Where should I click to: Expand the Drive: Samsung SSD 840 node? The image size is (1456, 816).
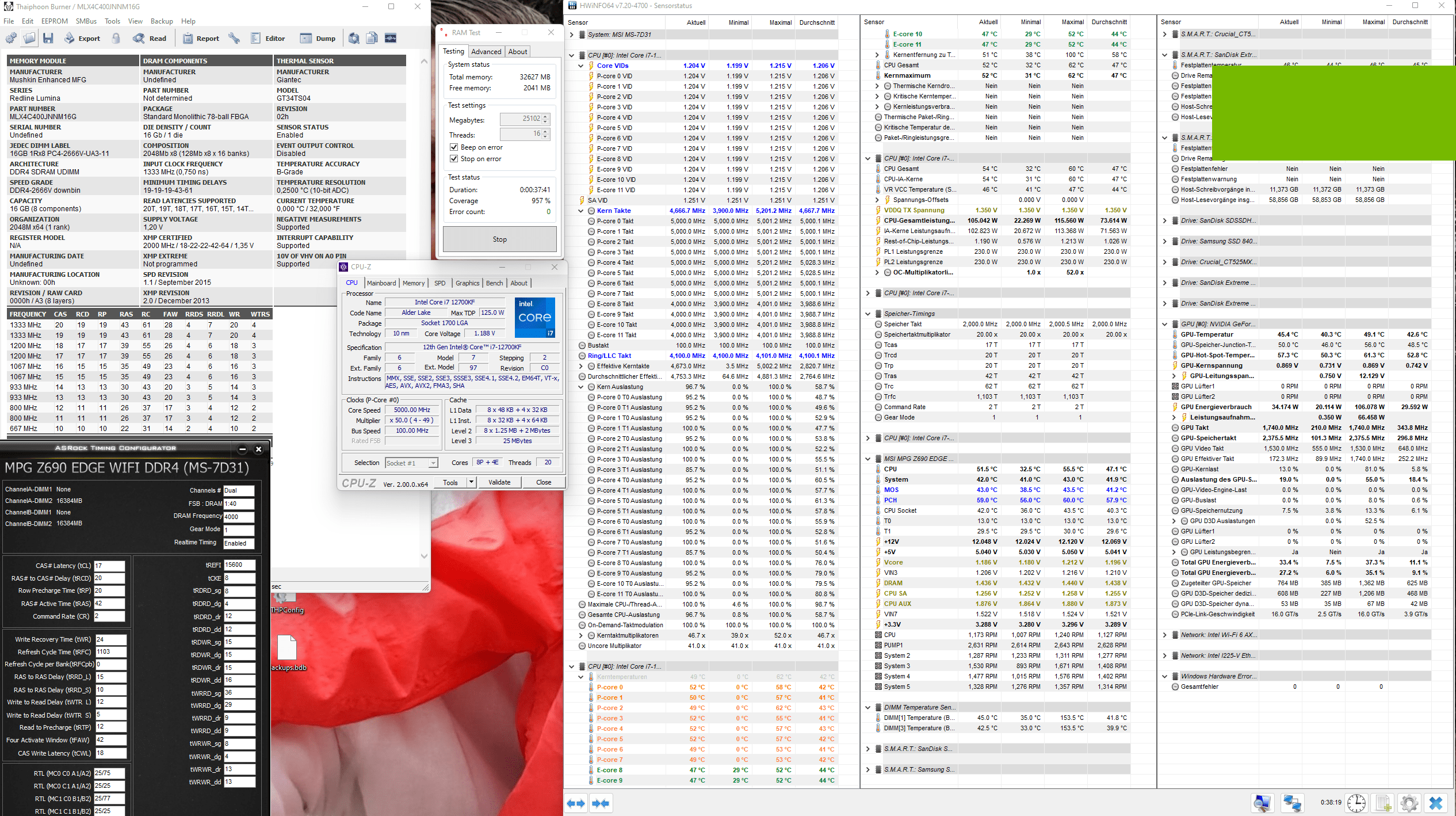(x=1165, y=241)
